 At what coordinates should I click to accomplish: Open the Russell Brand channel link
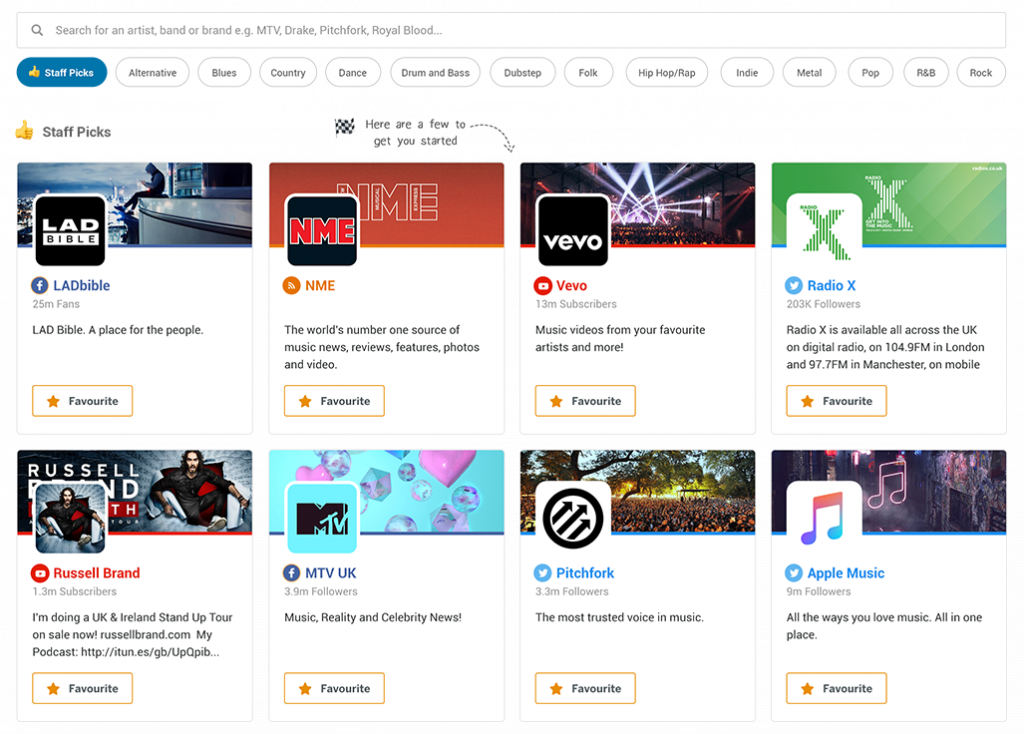point(96,573)
